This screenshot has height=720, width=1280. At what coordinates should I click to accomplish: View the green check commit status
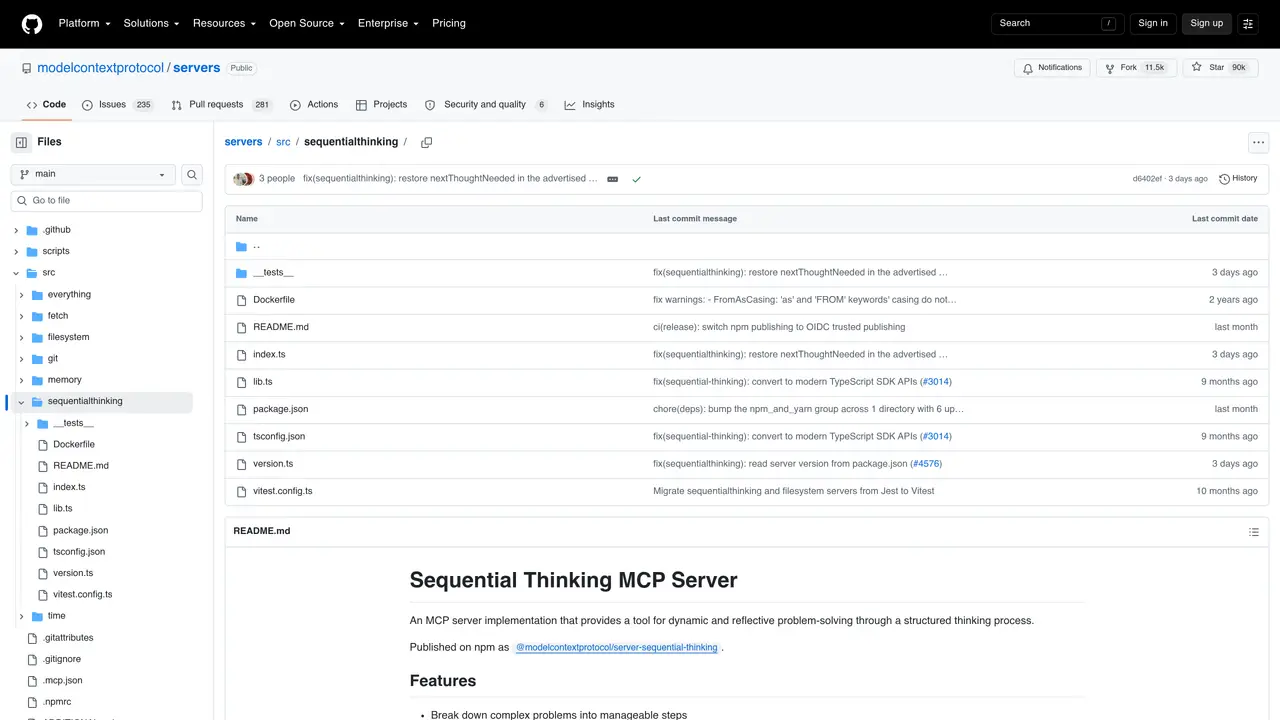636,179
